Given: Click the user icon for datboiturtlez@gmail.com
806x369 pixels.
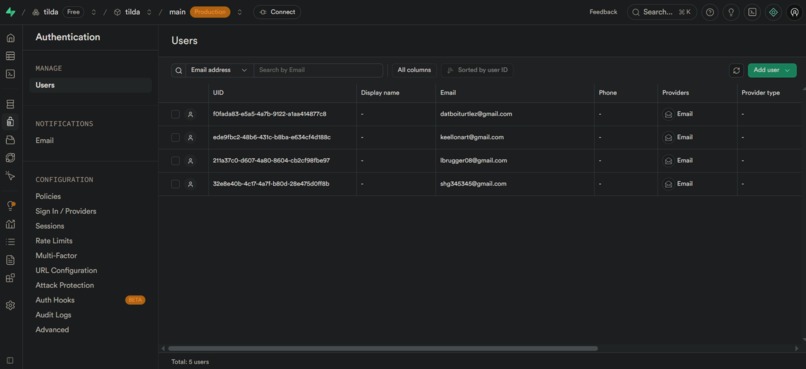Looking at the screenshot, I should click(190, 114).
